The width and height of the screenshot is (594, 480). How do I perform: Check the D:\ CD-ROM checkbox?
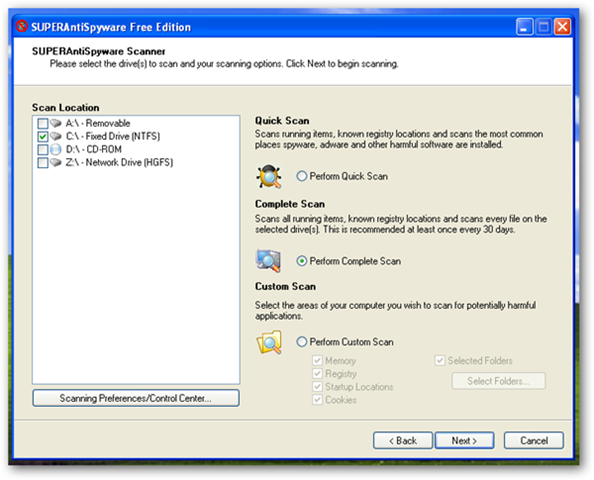pos(43,150)
